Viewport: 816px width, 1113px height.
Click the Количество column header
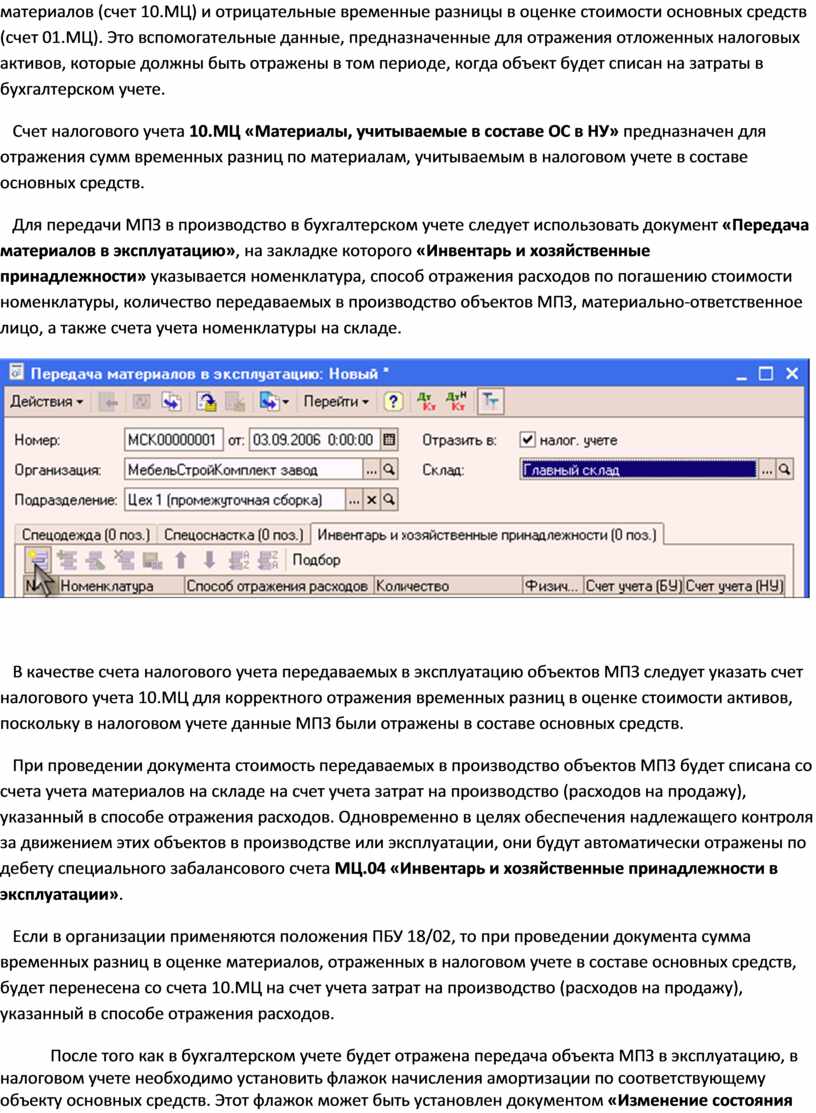coord(447,586)
